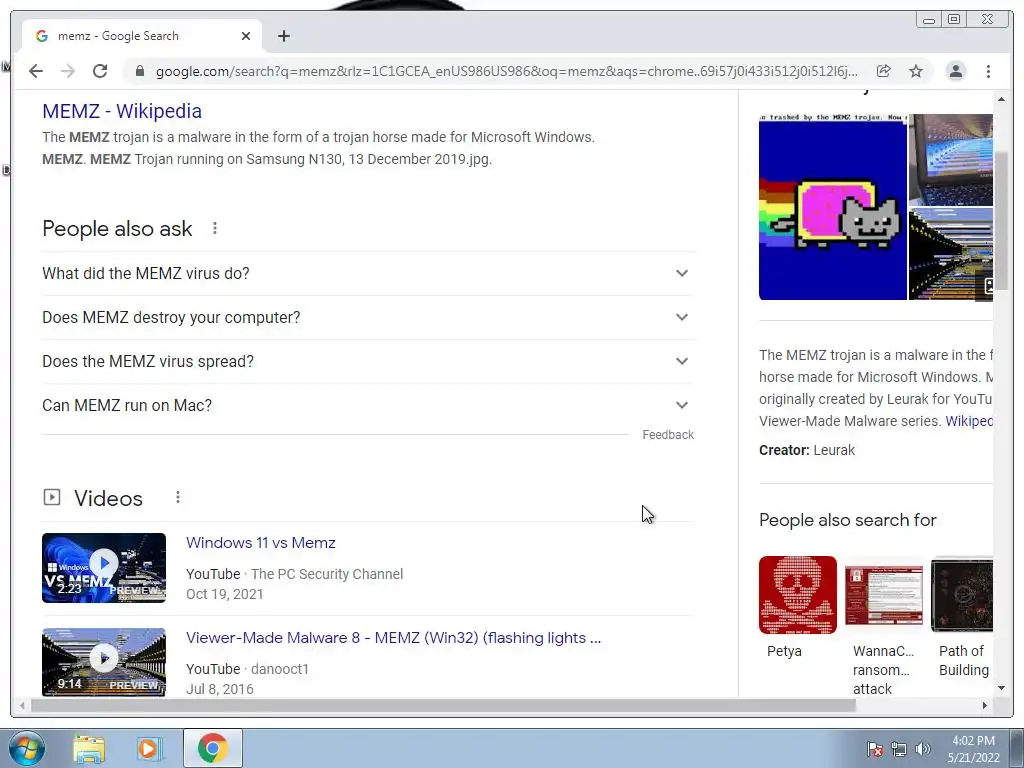Click the Videos section play icon
This screenshot has height=768, width=1024.
[52, 498]
